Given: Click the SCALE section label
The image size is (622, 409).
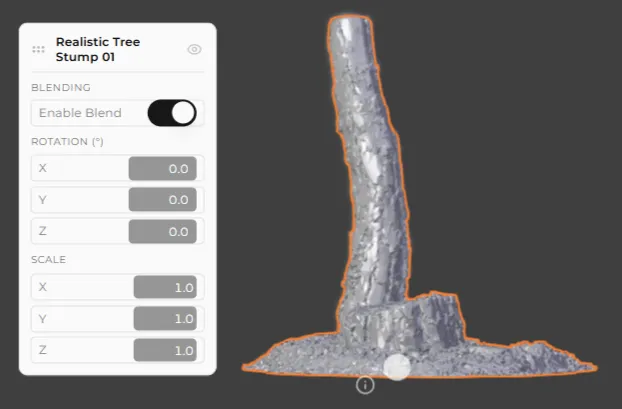Looking at the screenshot, I should pos(48,259).
